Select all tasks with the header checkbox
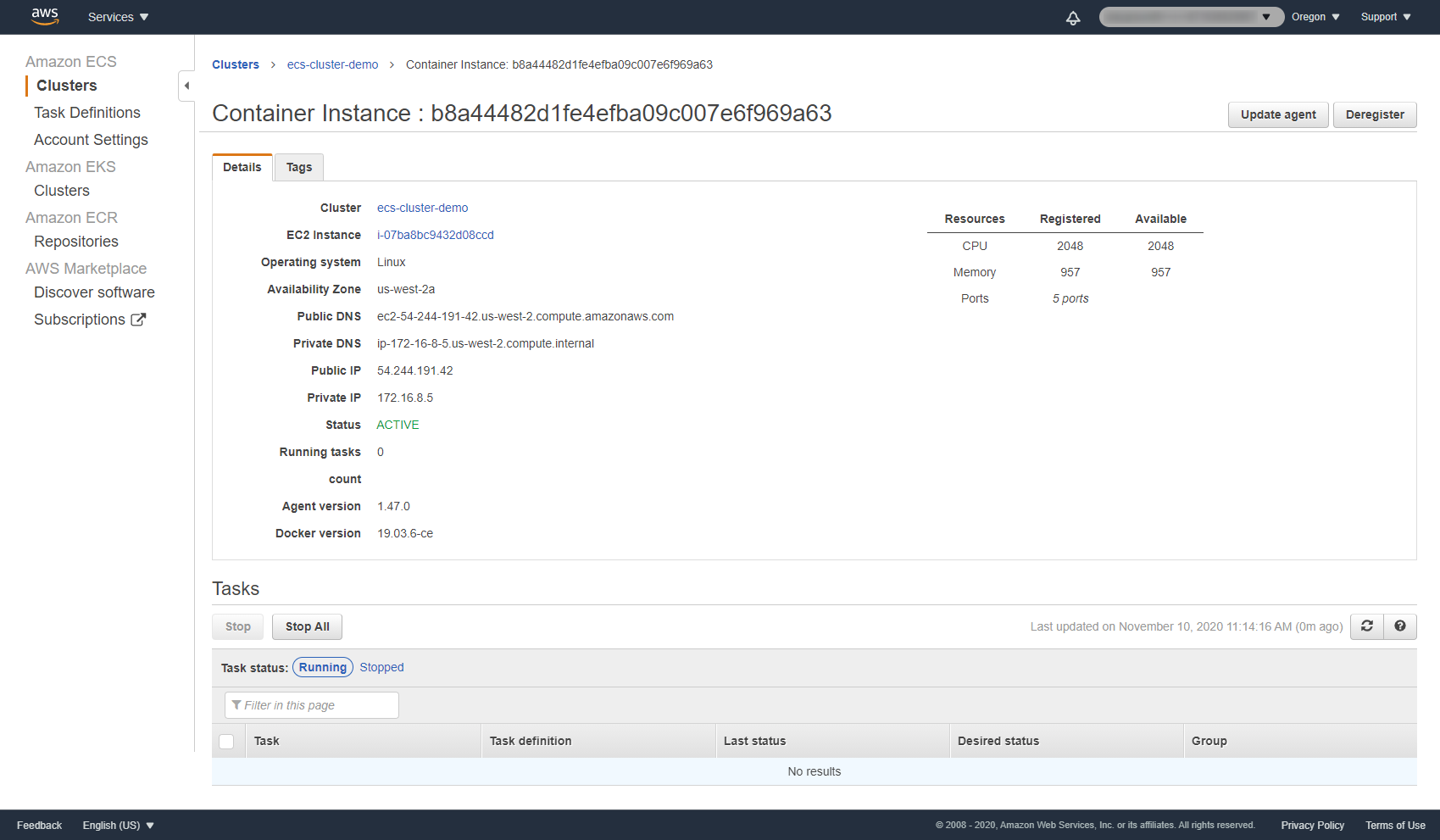Image resolution: width=1440 pixels, height=840 pixels. tap(226, 741)
